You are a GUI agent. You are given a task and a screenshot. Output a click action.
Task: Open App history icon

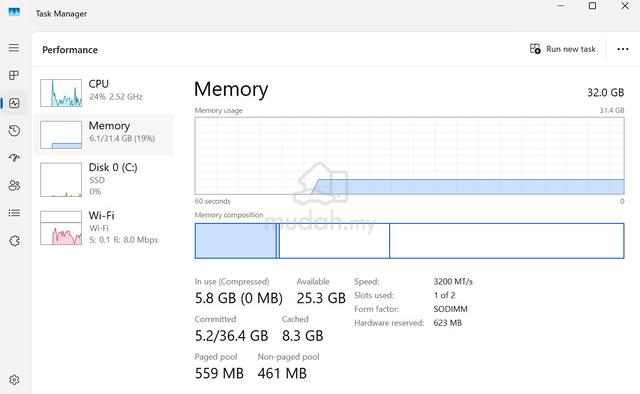pos(14,131)
